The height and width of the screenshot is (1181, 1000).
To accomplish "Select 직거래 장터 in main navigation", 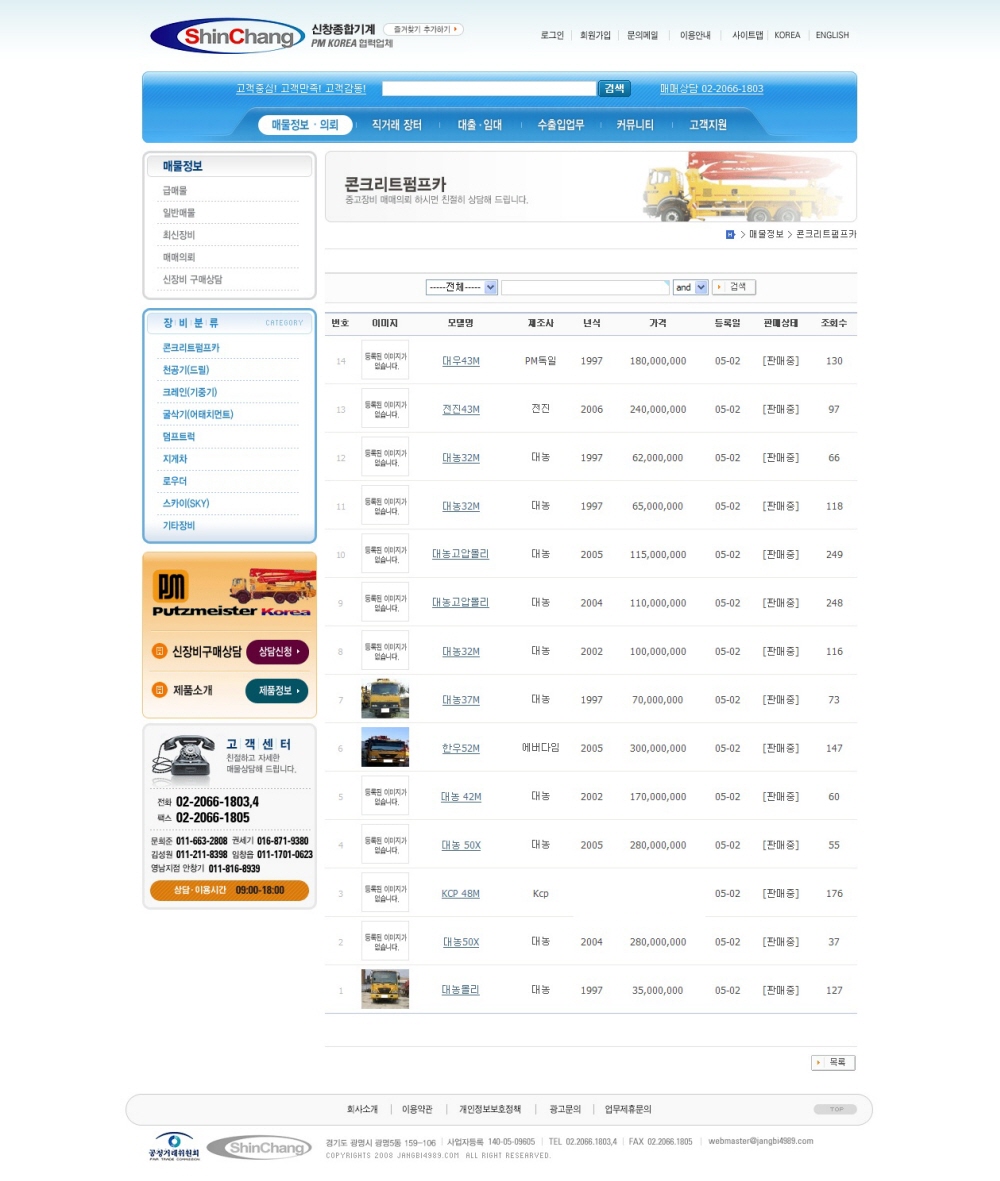I will tap(397, 125).
